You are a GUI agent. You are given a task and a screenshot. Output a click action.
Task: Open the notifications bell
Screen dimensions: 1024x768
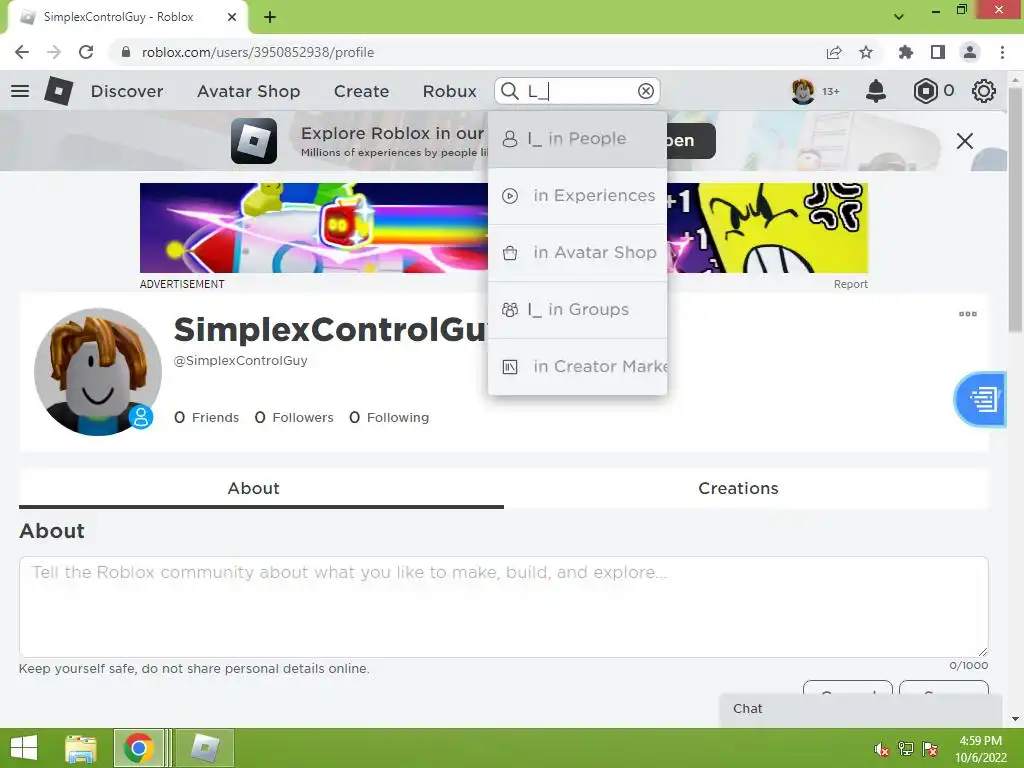[875, 91]
